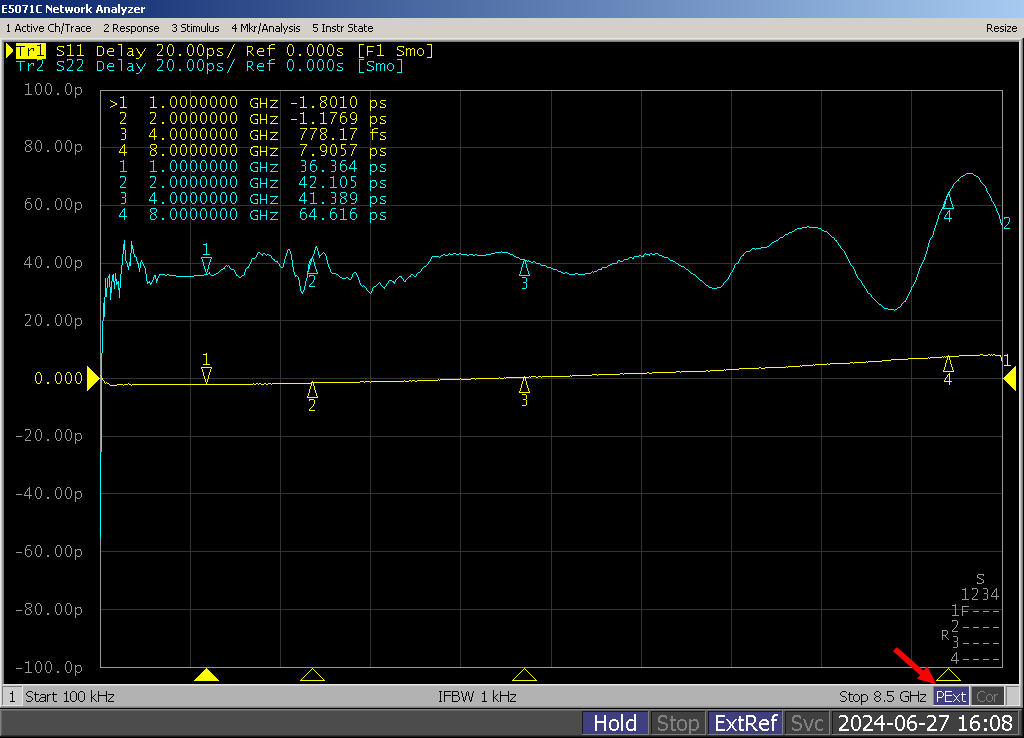Click the Resize button
This screenshot has width=1024, height=738.
pyautogui.click(x=1000, y=28)
